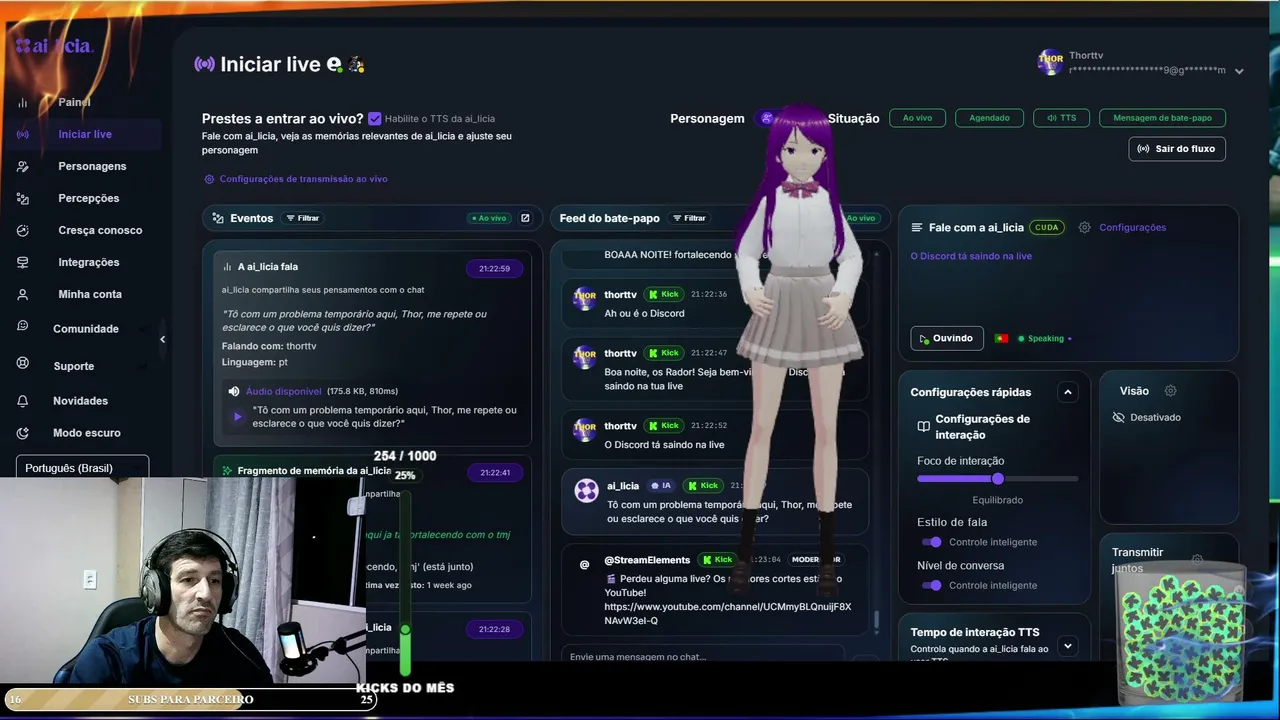Toggle the Ao vivo status filter
This screenshot has width=1280, height=720.
tap(917, 118)
